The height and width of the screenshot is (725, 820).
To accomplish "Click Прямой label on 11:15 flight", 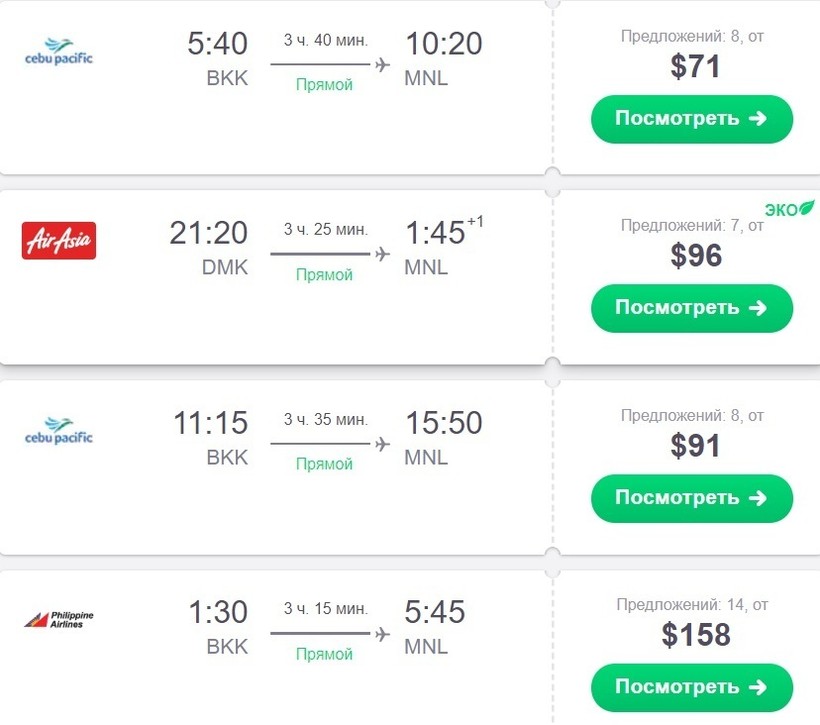I will point(324,464).
